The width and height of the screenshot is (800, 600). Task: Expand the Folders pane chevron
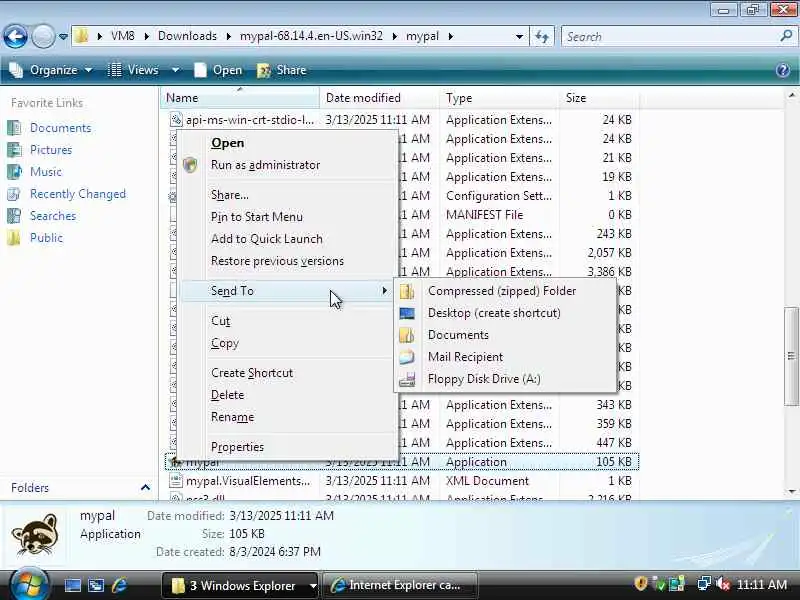point(145,487)
